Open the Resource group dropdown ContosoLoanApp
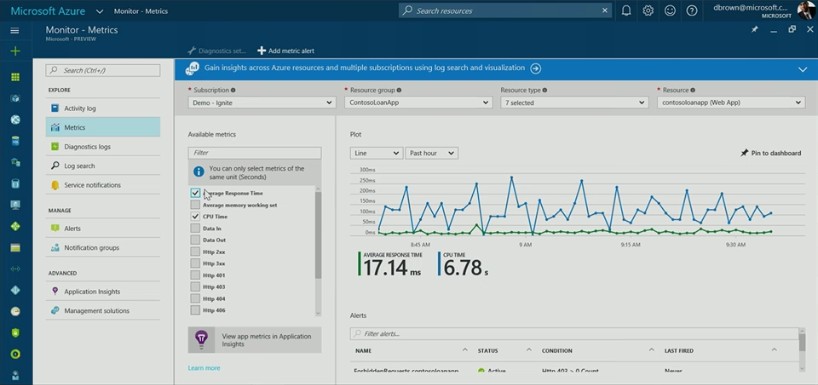Screen dimensions: 818x385 pos(418,103)
